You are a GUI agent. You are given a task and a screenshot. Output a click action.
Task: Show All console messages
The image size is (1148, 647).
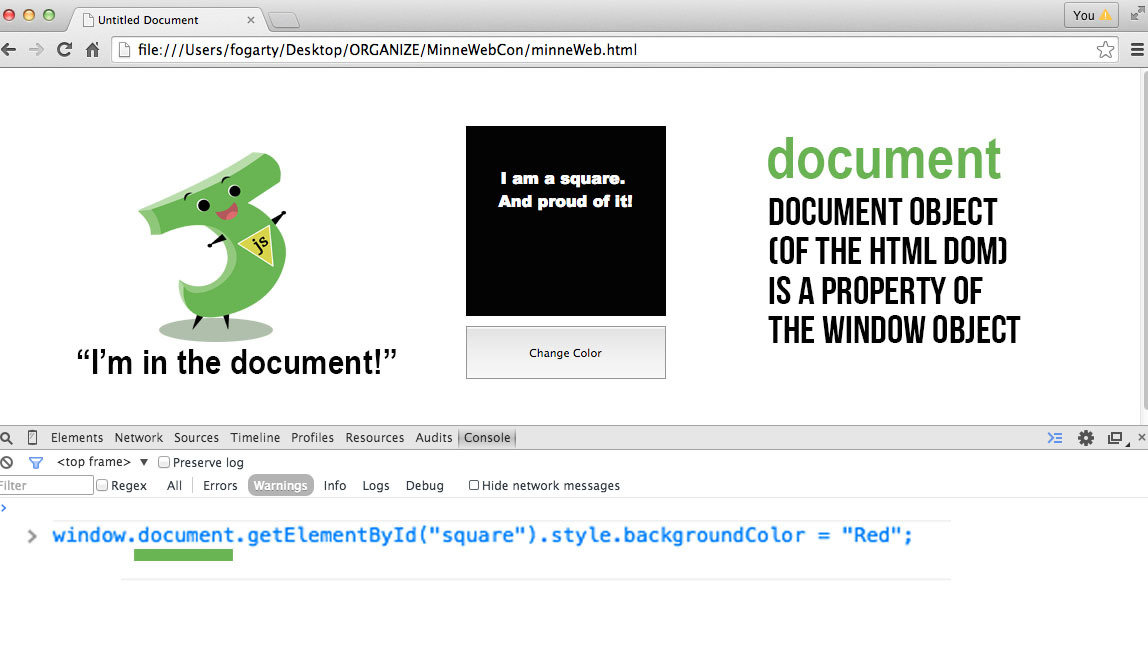point(174,485)
